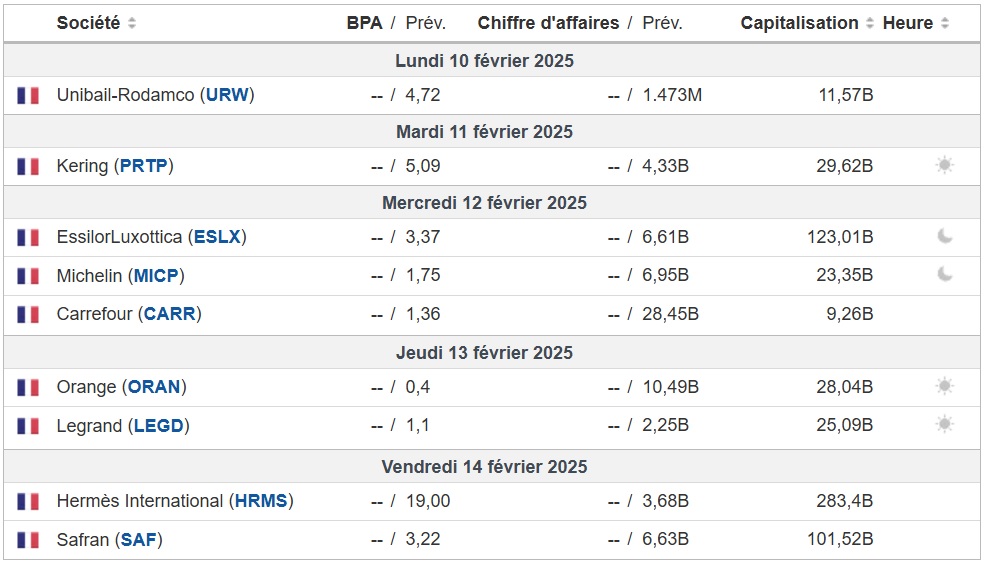Open the URW ticker link
The width and height of the screenshot is (988, 566).
[x=227, y=95]
